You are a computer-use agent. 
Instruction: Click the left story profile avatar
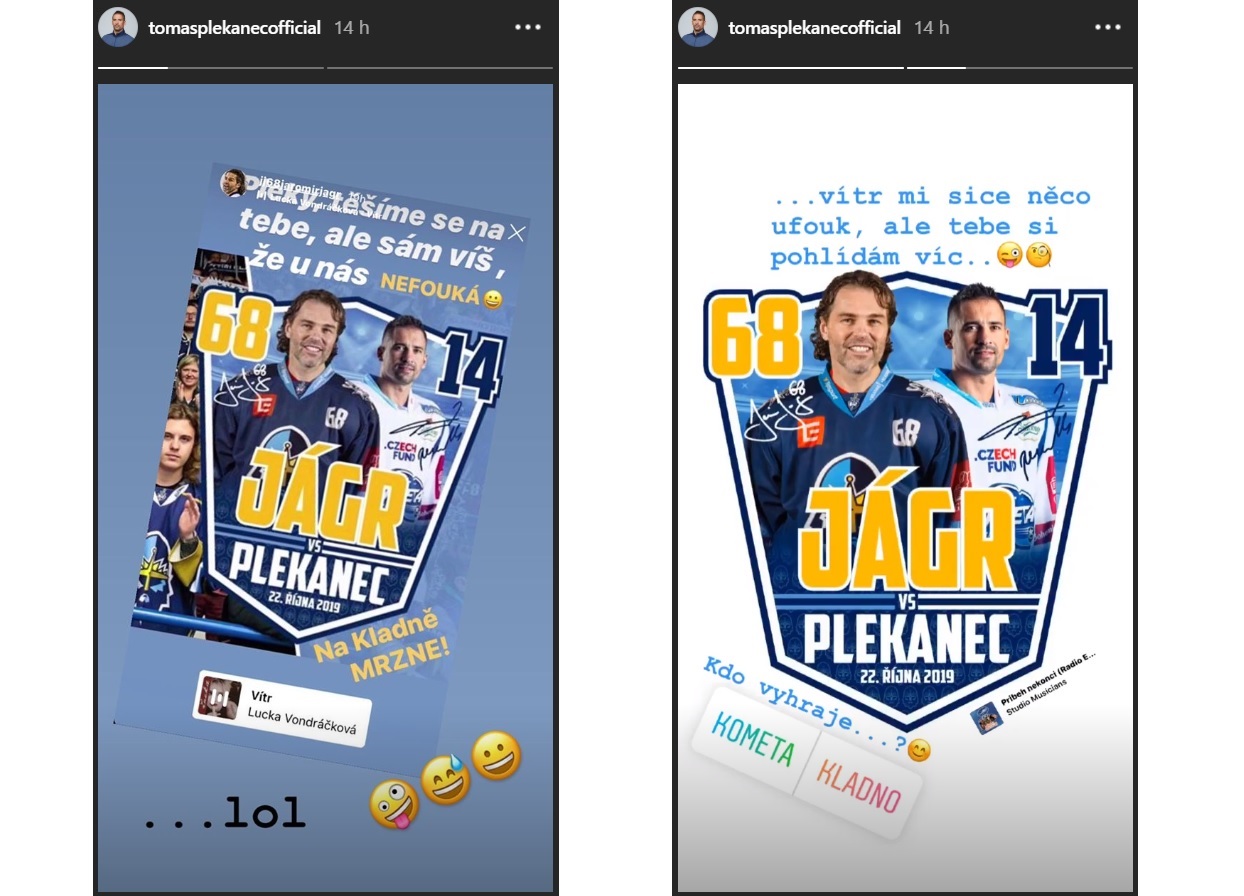[x=118, y=28]
